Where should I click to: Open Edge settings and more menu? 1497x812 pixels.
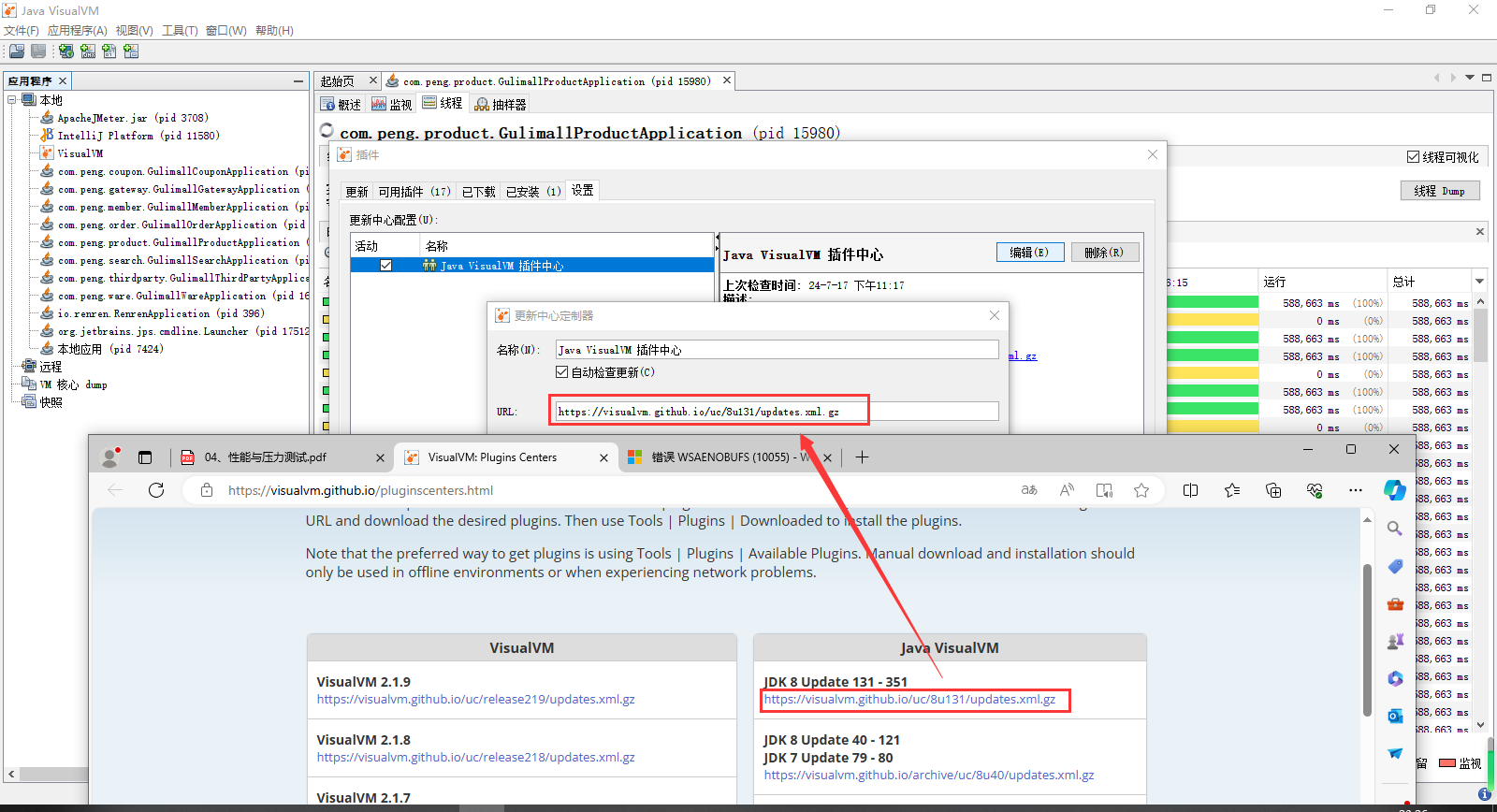click(1356, 490)
